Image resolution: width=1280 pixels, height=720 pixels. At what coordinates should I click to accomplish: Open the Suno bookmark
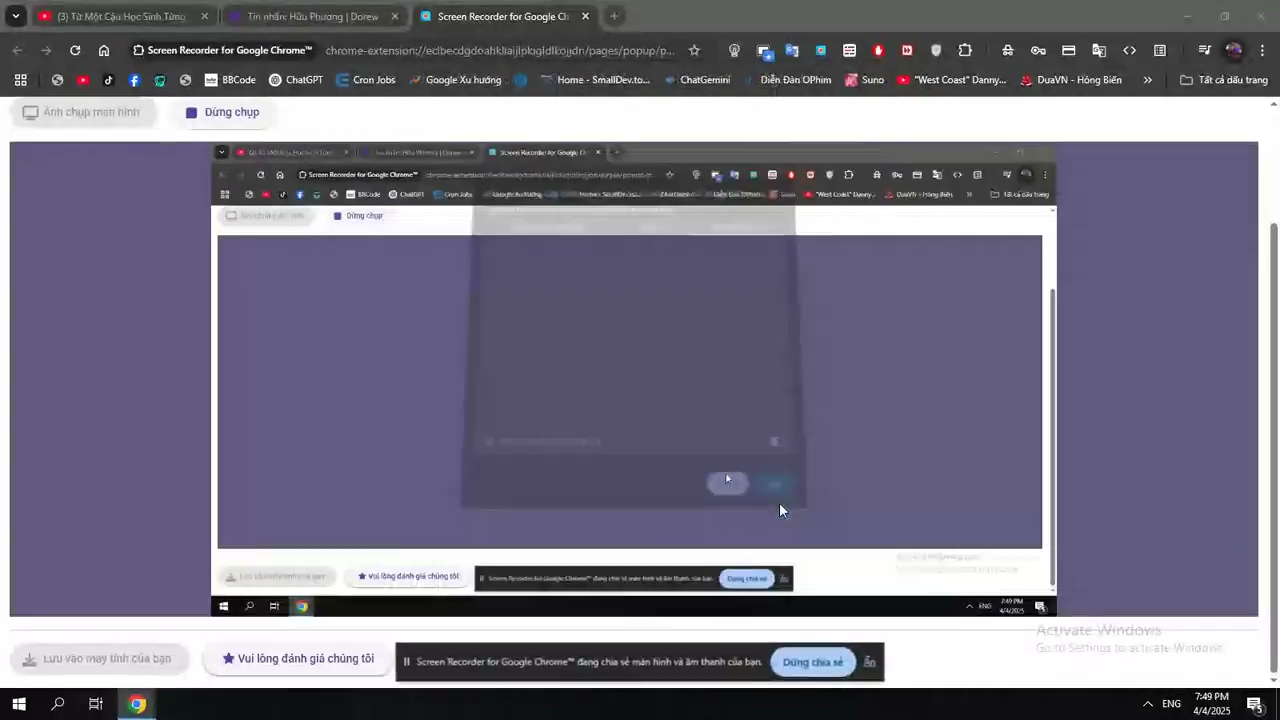pyautogui.click(x=864, y=80)
